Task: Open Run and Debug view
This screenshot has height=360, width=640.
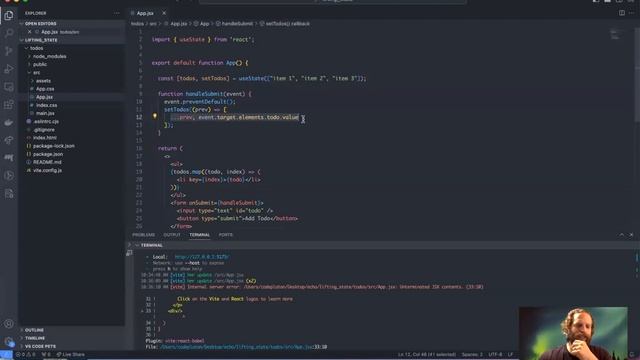Action: tap(9, 69)
